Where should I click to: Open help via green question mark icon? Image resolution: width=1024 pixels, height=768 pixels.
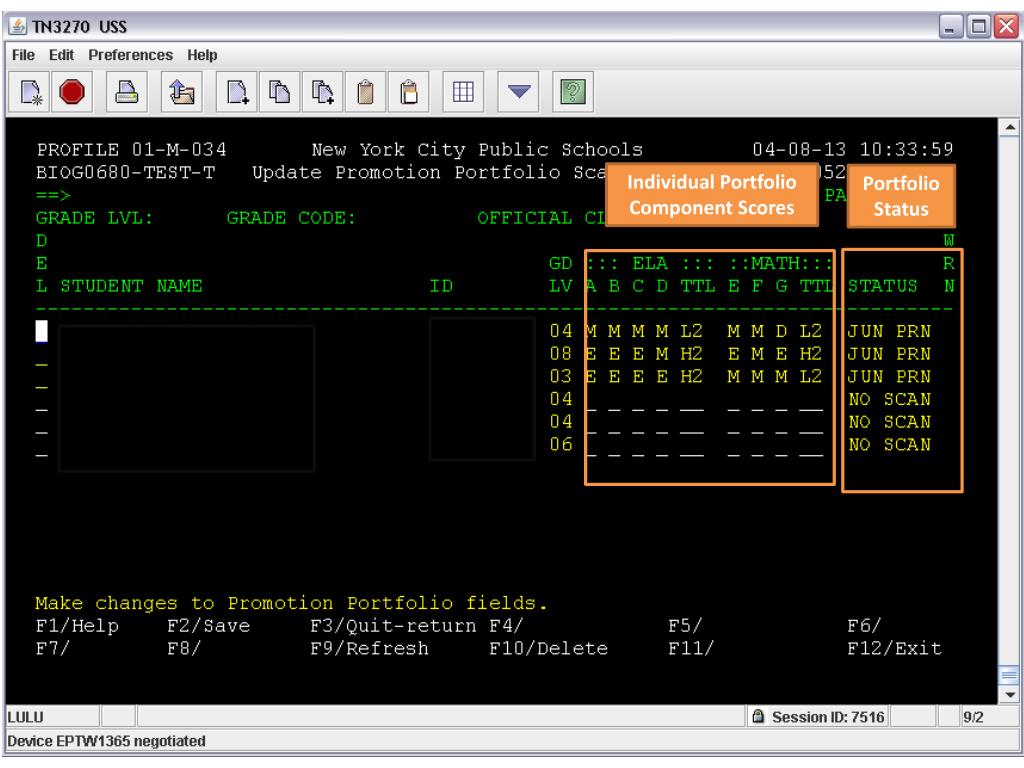[x=573, y=91]
